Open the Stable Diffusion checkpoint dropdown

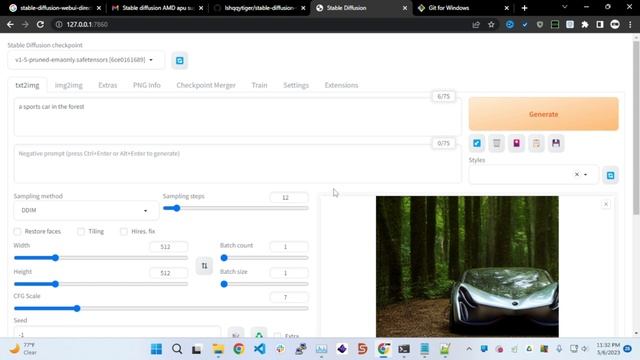pos(86,60)
